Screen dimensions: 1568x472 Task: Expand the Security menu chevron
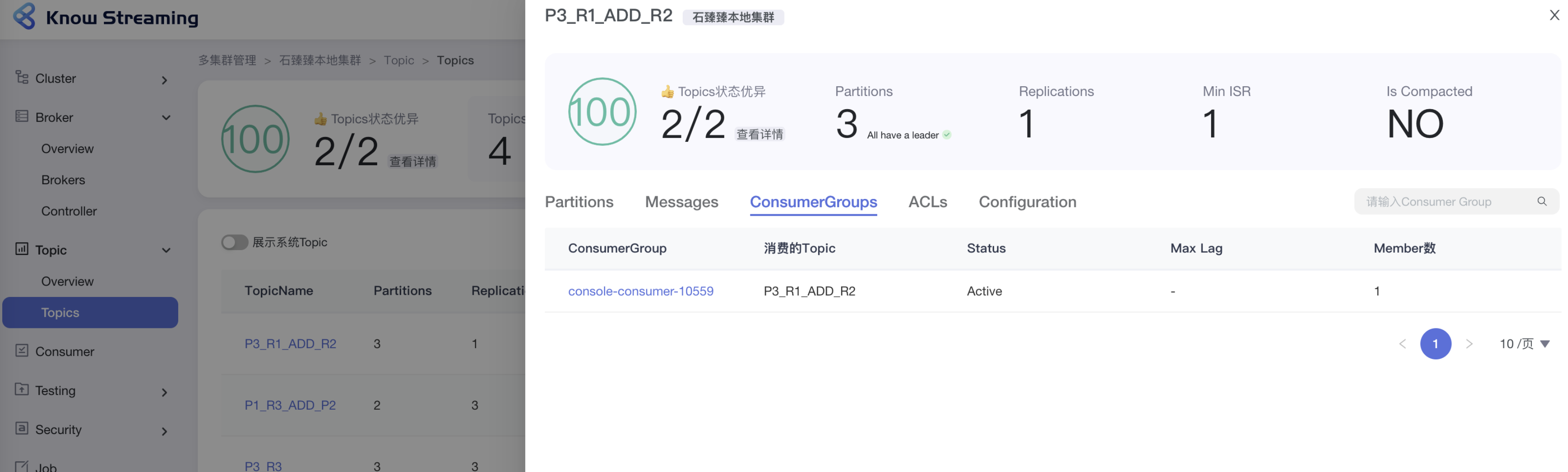tap(164, 431)
